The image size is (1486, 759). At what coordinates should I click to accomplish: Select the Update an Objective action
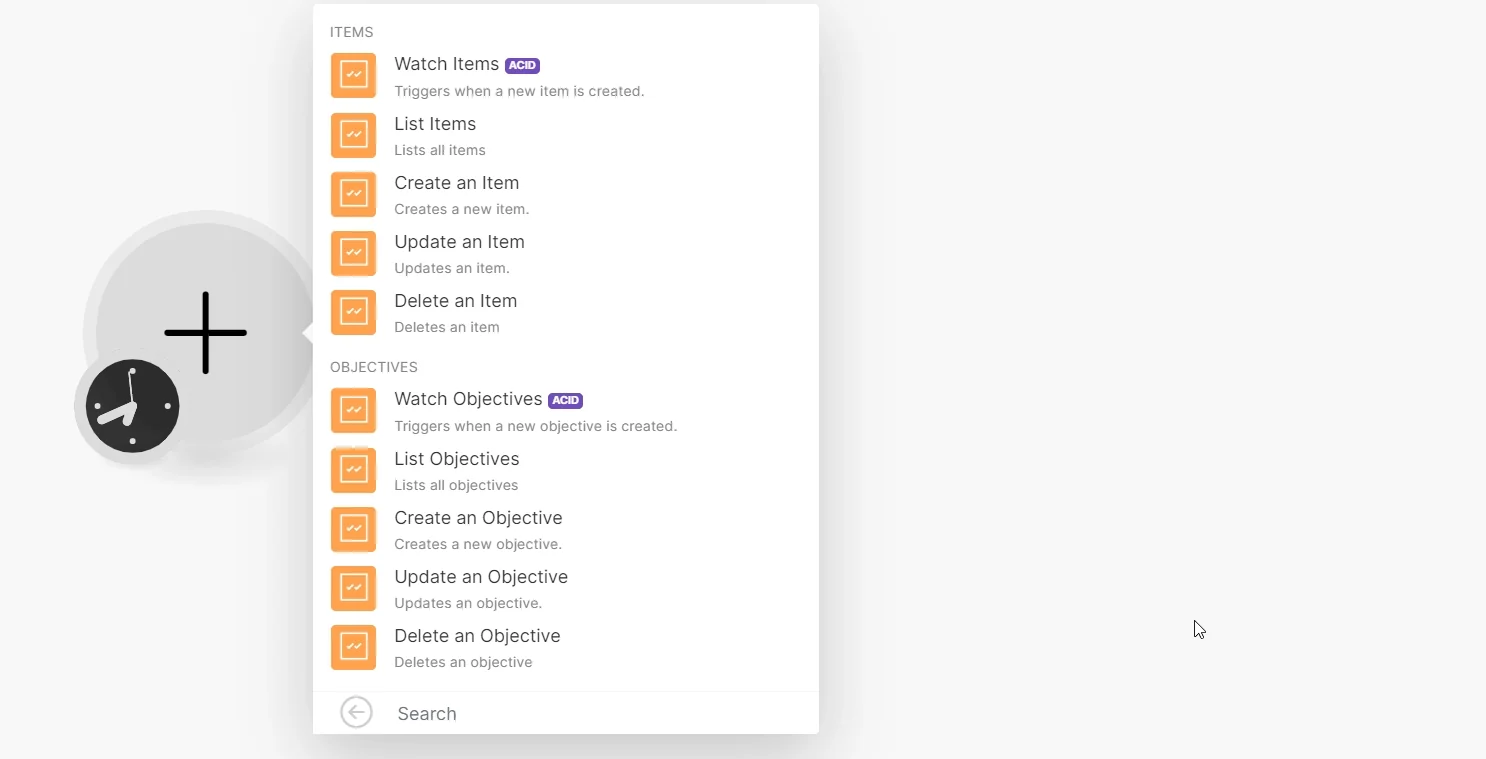click(x=566, y=589)
